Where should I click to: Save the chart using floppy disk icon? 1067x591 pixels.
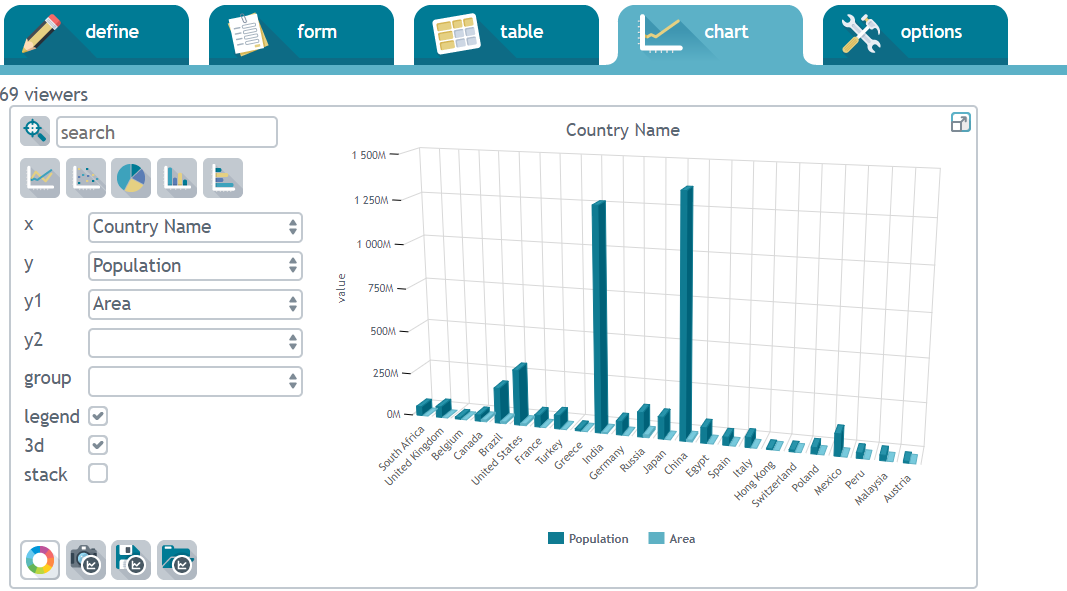pos(131,560)
